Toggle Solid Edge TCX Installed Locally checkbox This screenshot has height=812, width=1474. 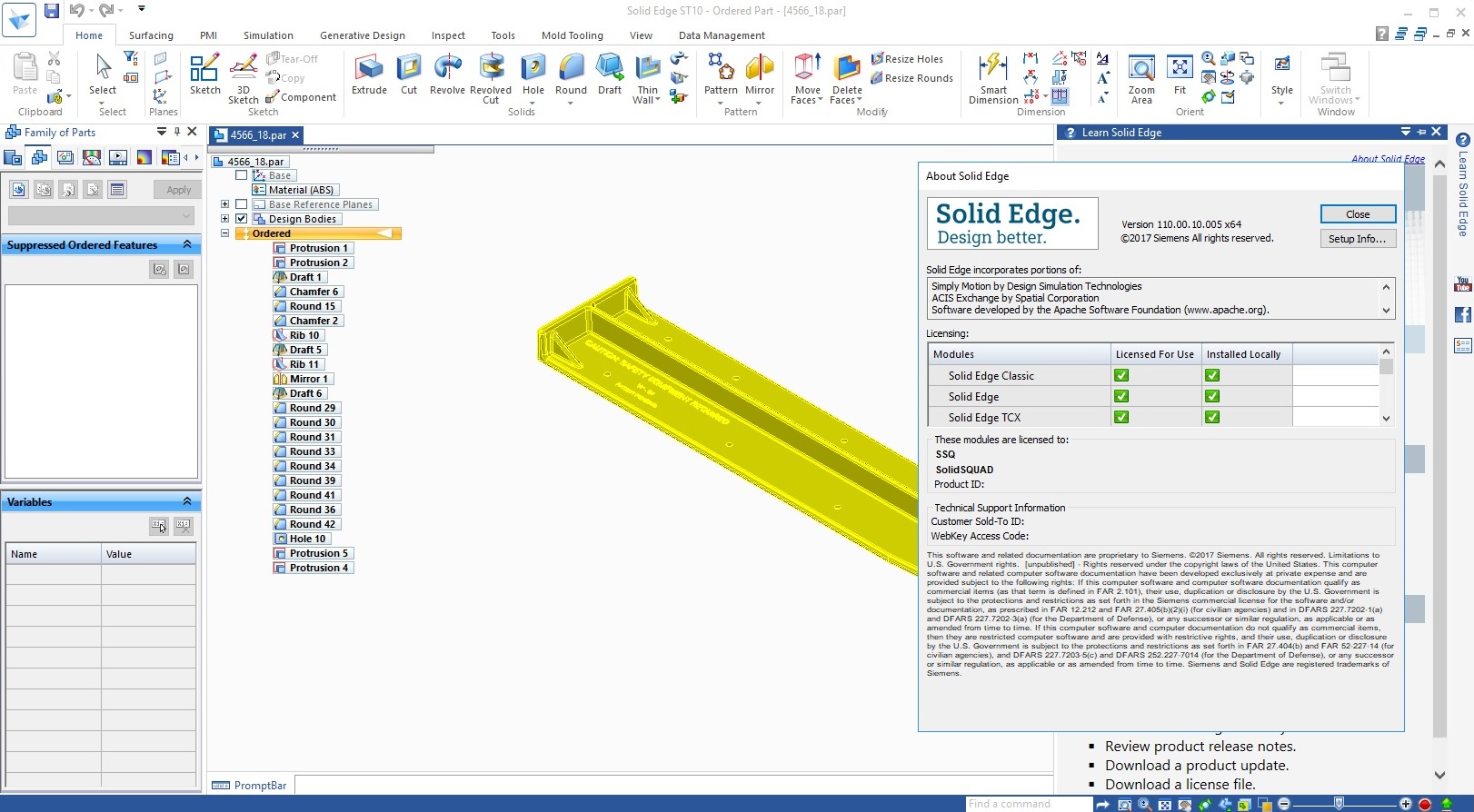pos(1212,417)
